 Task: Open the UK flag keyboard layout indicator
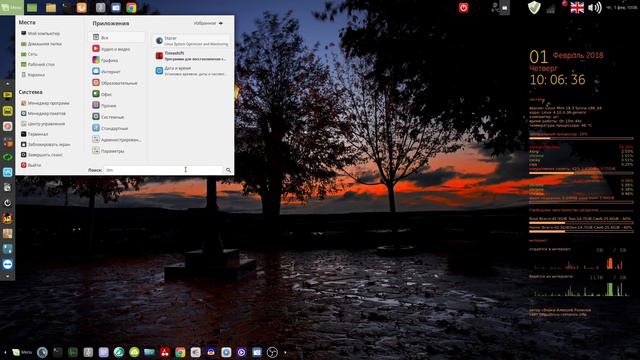pos(577,8)
